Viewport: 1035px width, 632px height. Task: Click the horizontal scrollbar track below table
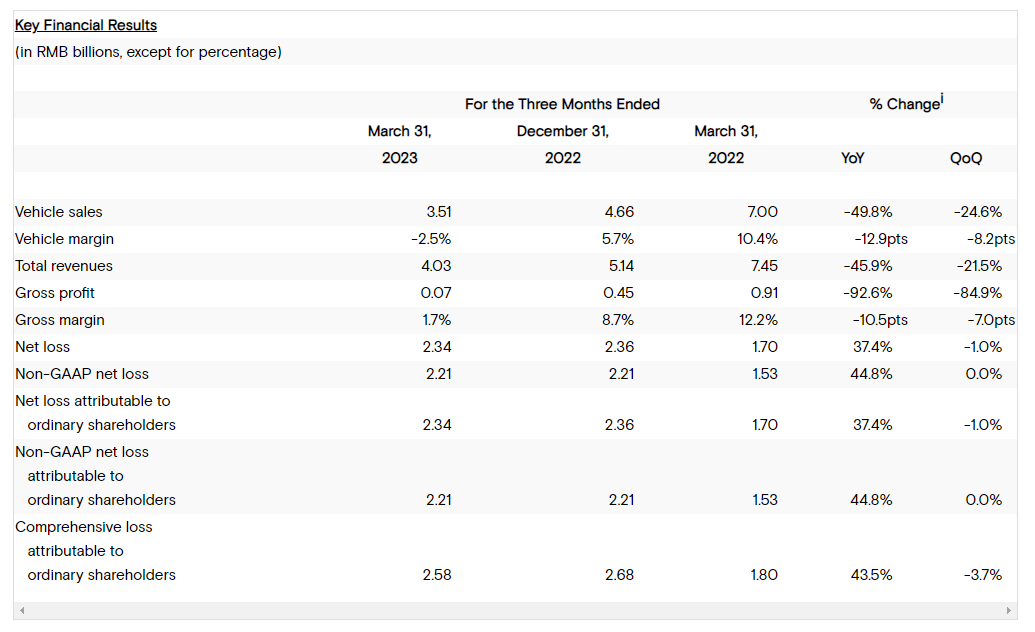[x=515, y=610]
